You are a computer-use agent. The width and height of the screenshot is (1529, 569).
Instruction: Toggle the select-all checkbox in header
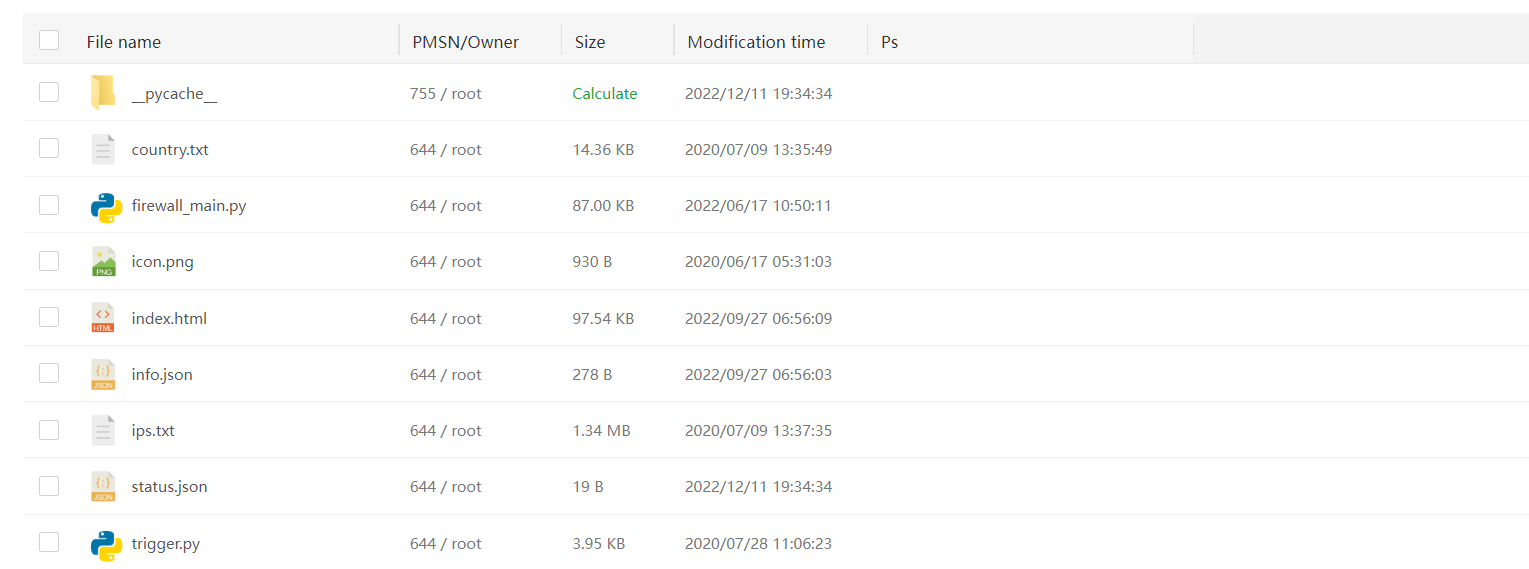tap(49, 41)
